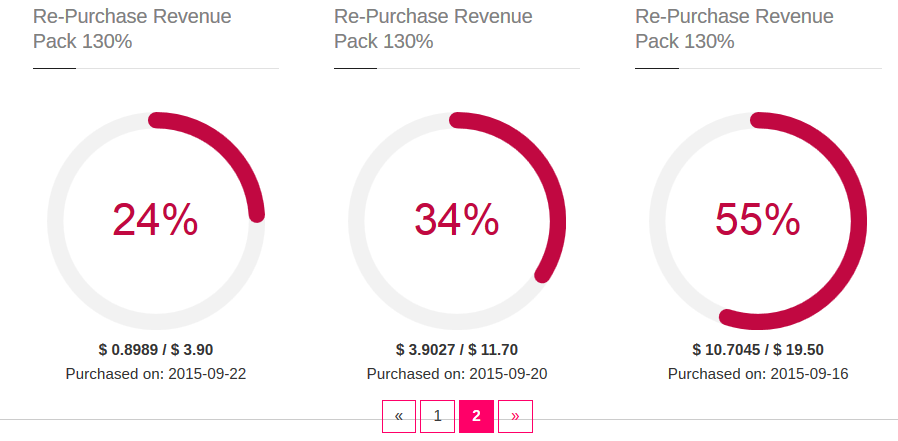Click the Purchased on 2015-09-16 date
The width and height of the screenshot is (898, 441).
coord(758,374)
